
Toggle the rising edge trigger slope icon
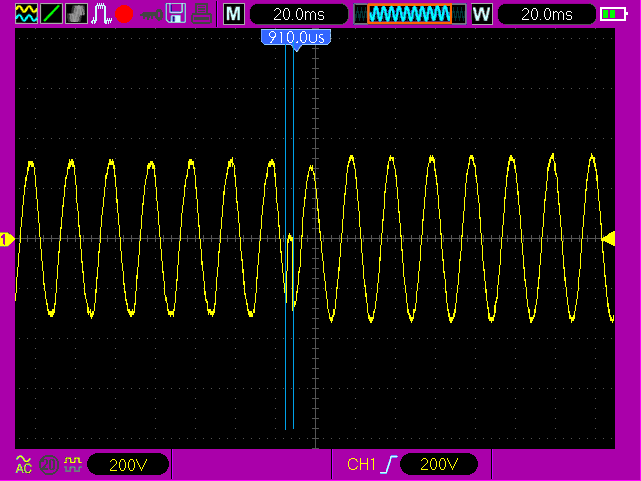387,464
